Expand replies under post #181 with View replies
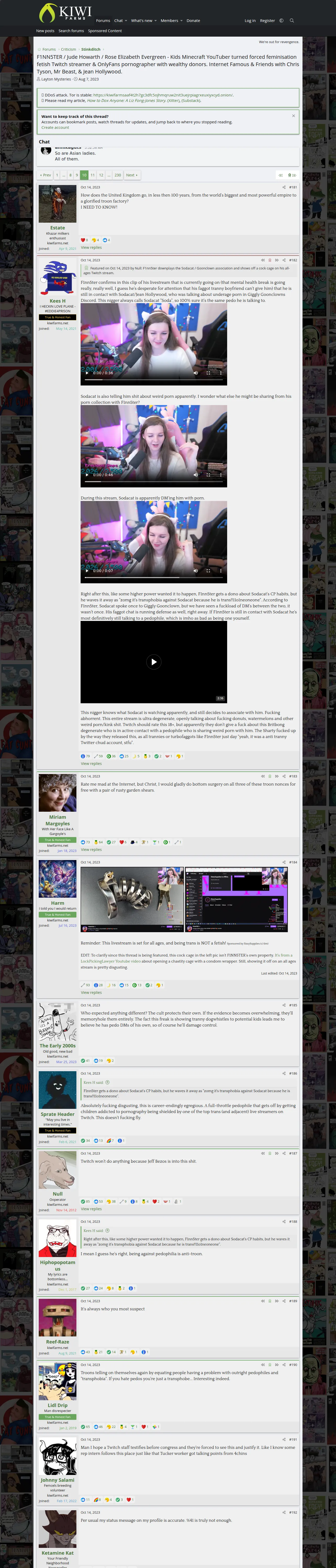 (92, 248)
